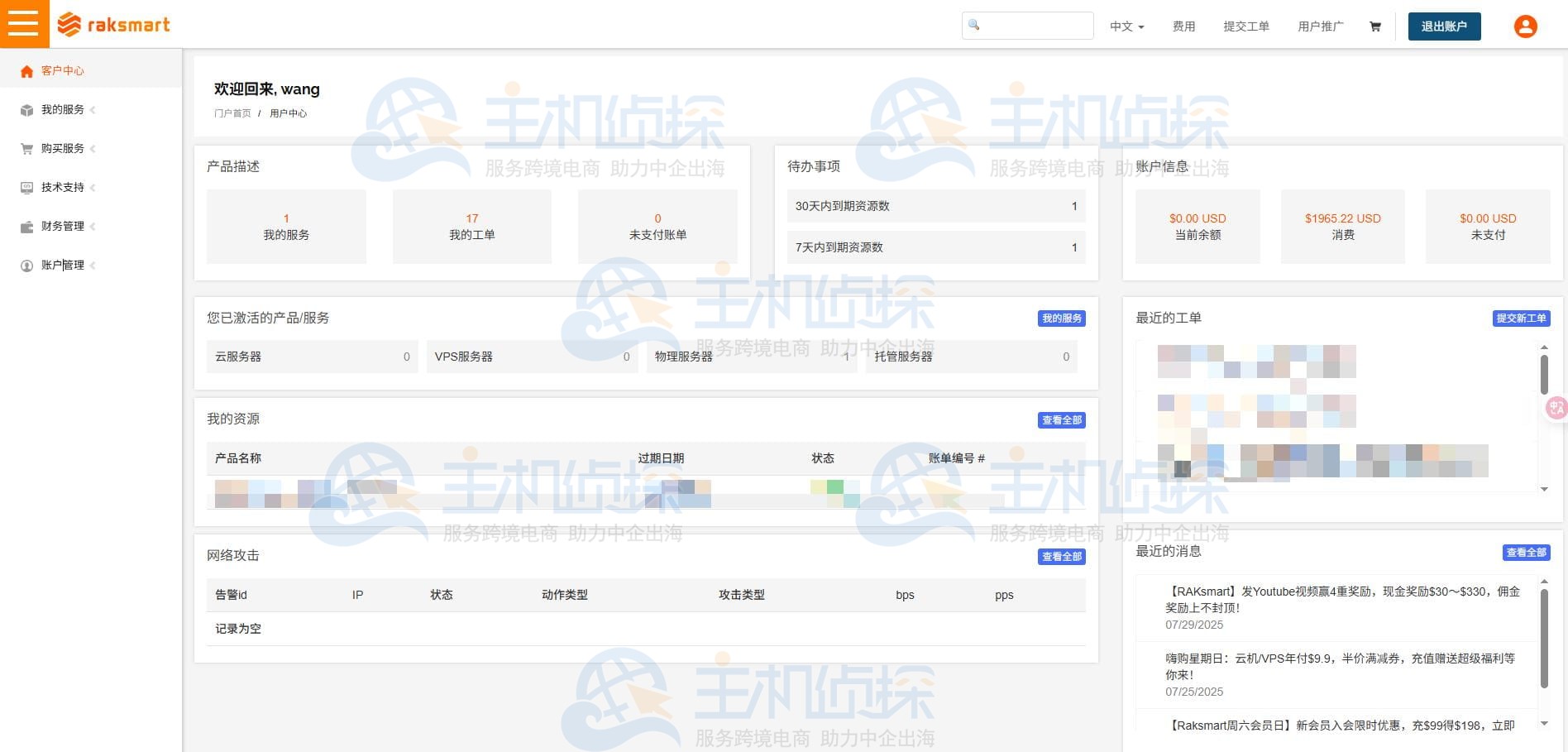Click the user avatar icon top right
1568x752 pixels.
[1524, 26]
